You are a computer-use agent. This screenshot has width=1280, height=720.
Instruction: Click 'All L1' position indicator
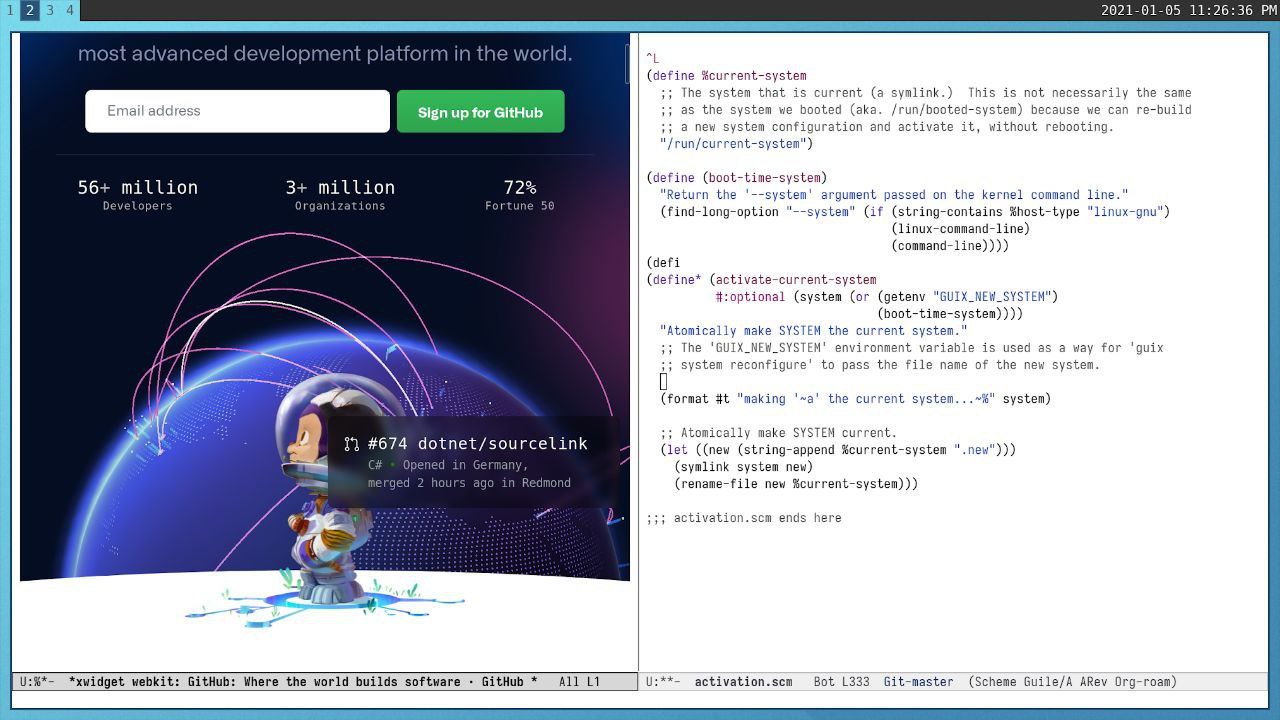(579, 682)
